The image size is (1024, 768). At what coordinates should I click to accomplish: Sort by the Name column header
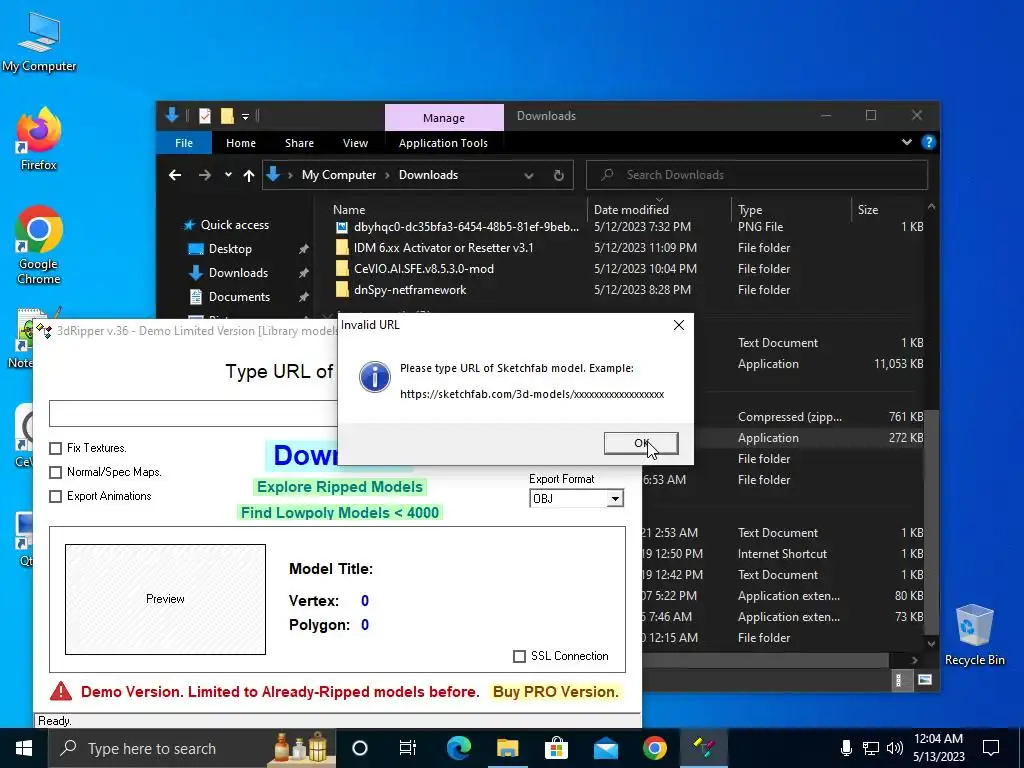click(349, 210)
